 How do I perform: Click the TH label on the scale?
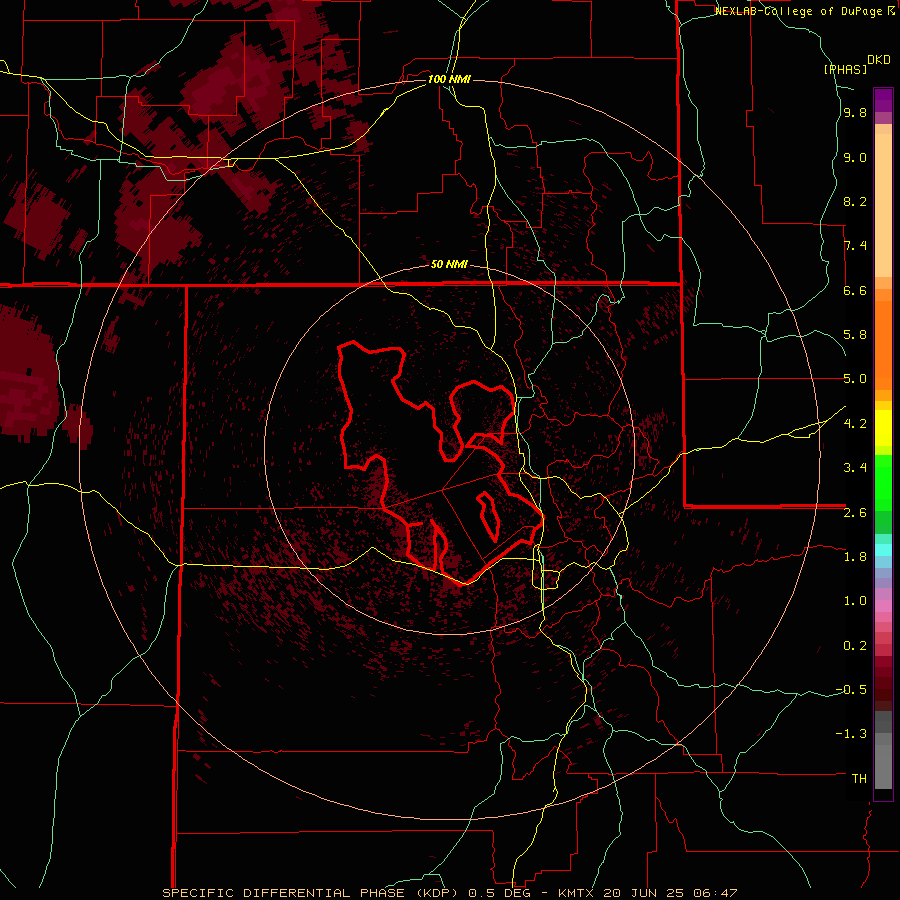(x=859, y=779)
